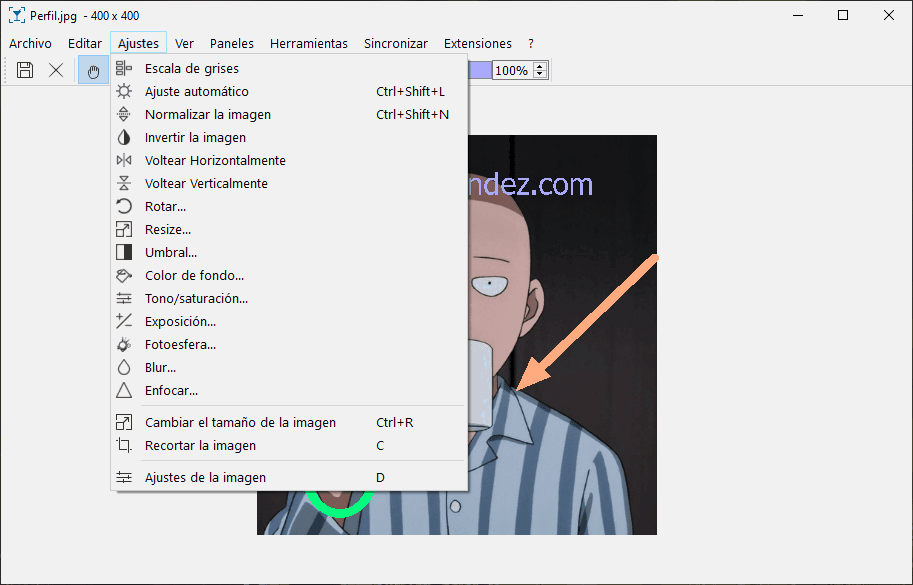Click the app icon in title bar
This screenshot has width=913, height=585.
click(16, 16)
